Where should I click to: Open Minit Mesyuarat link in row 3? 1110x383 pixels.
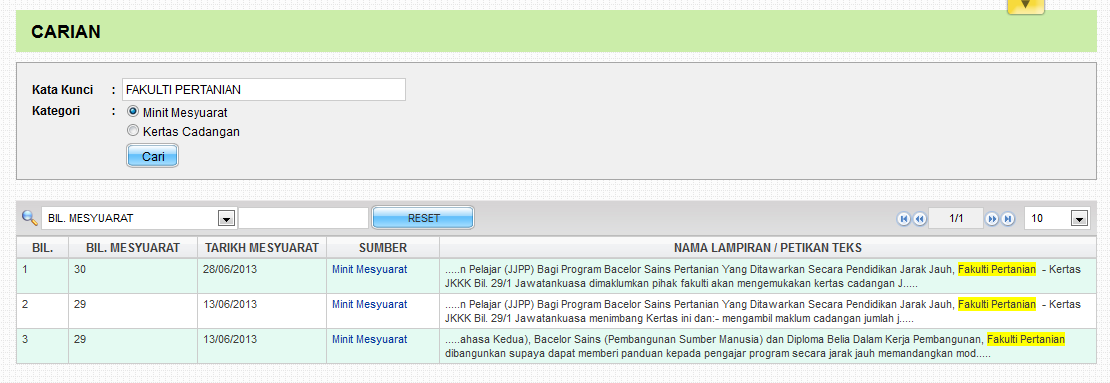(370, 339)
